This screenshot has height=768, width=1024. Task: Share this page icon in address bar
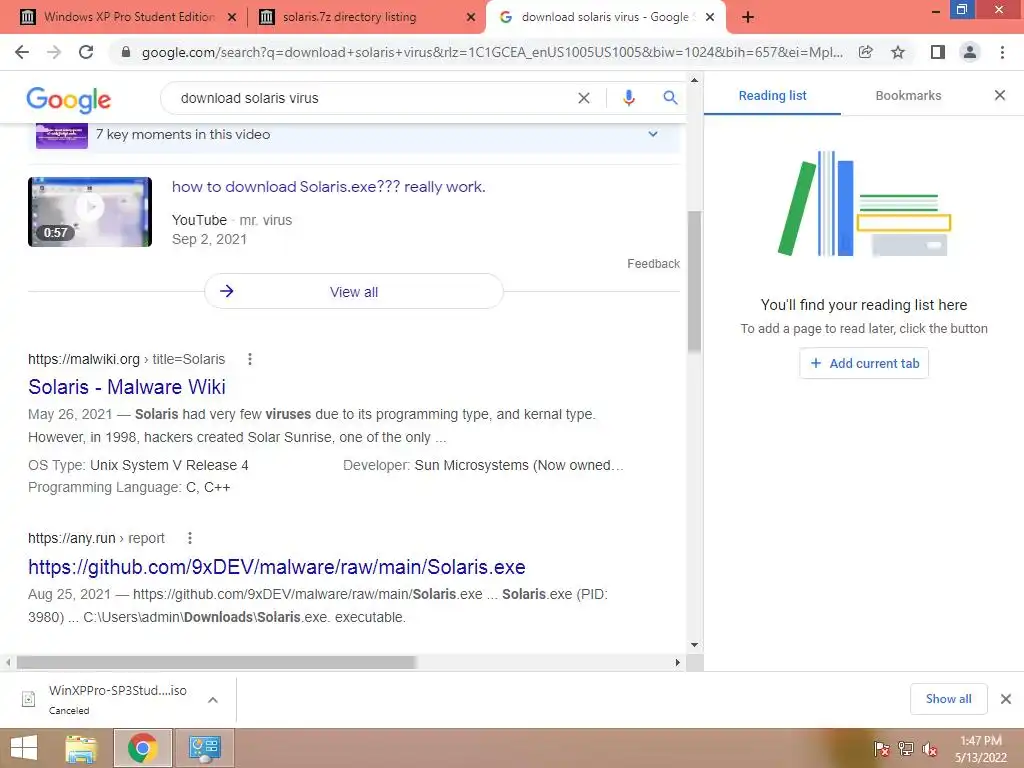point(866,52)
